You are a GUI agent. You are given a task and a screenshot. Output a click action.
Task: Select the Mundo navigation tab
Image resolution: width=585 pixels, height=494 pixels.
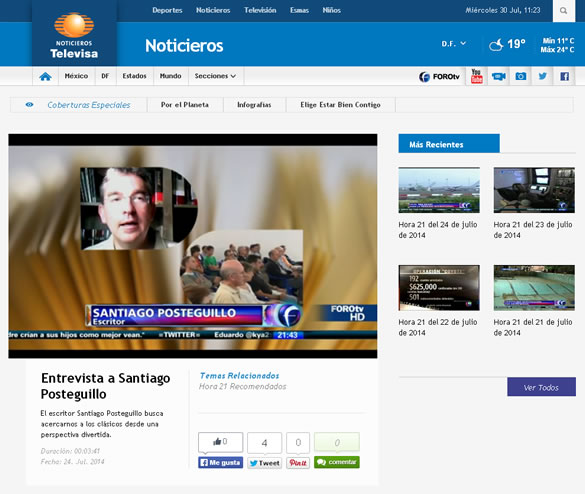[171, 76]
